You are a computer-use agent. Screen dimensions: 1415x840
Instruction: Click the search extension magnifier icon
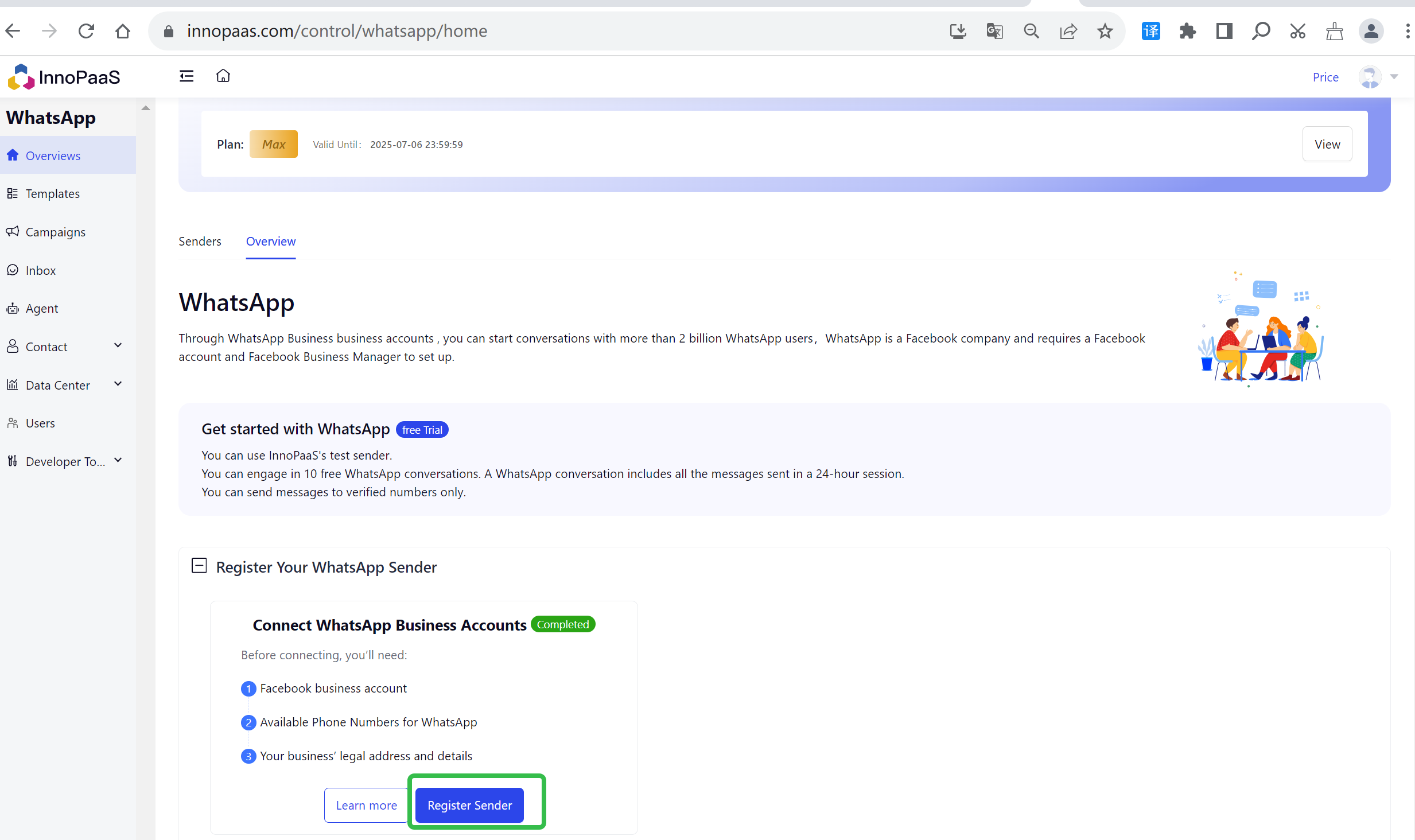(1261, 31)
